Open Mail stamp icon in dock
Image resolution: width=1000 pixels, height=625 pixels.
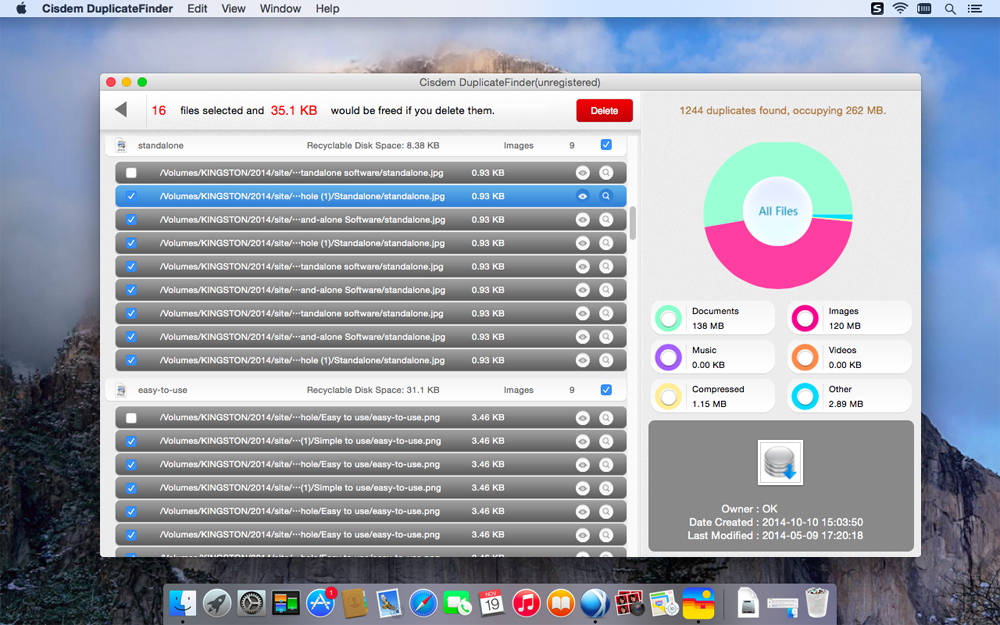click(388, 602)
